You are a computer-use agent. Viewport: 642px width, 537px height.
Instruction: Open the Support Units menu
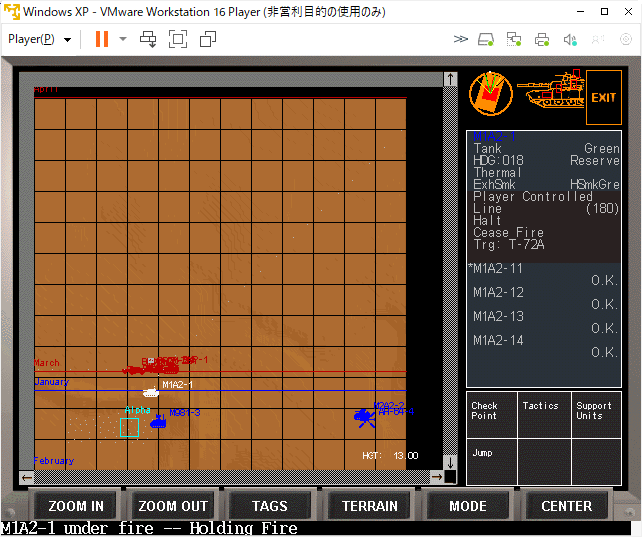click(597, 415)
